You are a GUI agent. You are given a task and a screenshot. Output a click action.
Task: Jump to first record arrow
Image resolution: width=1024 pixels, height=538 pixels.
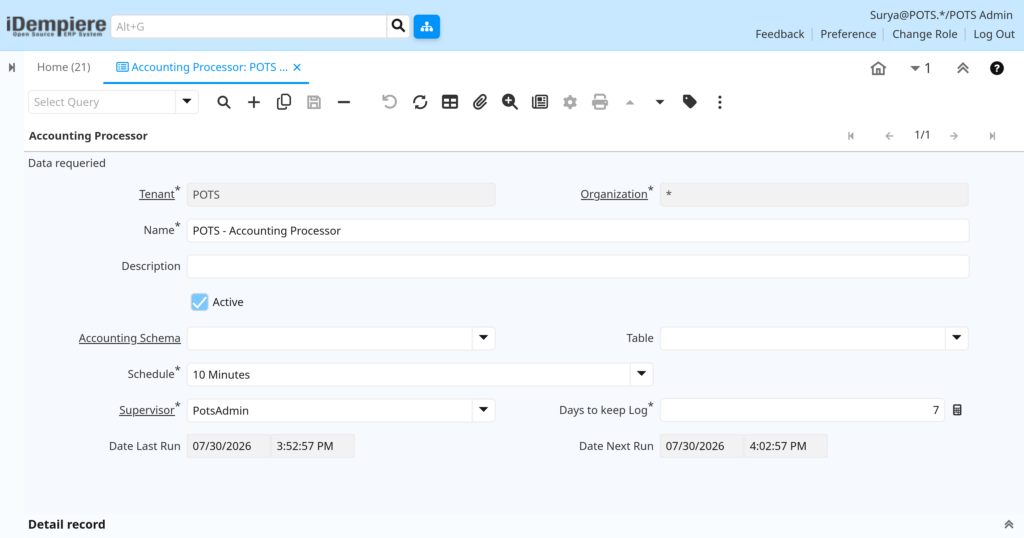(851, 136)
